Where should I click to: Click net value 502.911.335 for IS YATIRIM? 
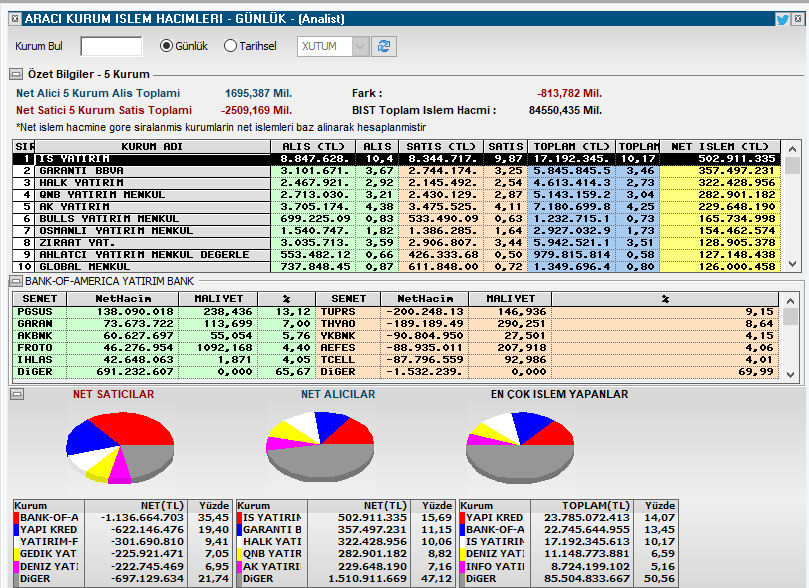click(737, 159)
